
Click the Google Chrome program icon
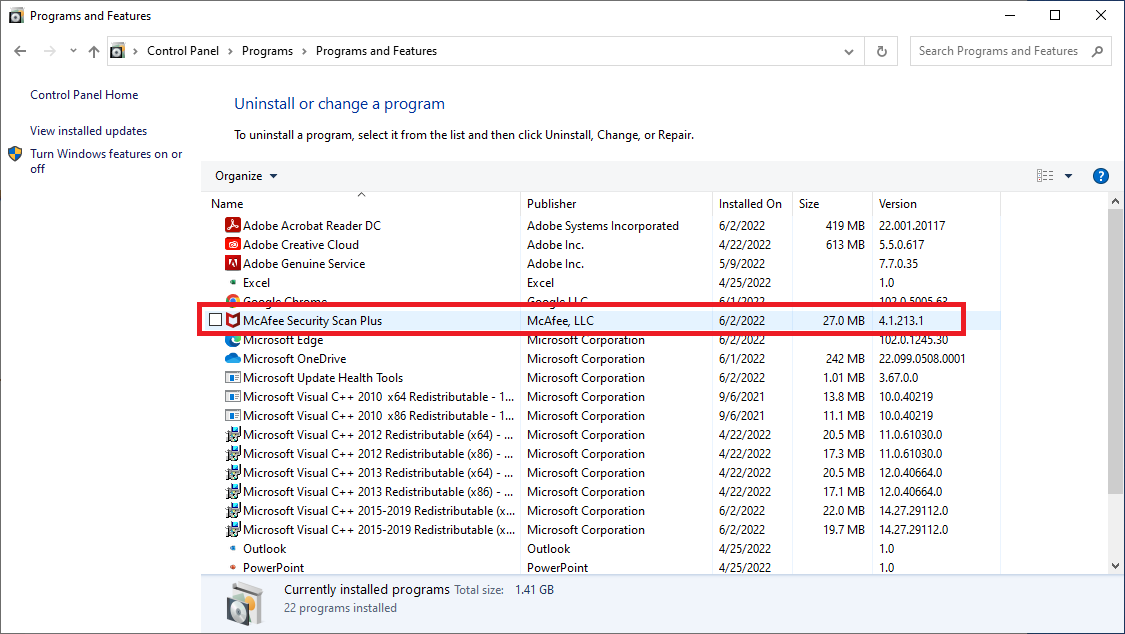(232, 301)
